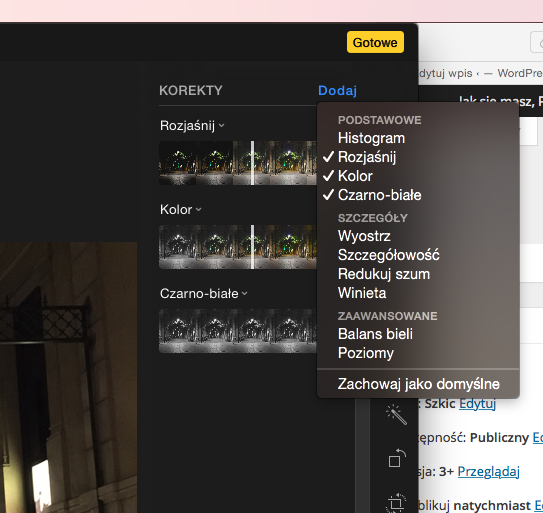Click the magic wand auto-enhance icon
Viewport: 543px width, 513px height.
point(396,414)
